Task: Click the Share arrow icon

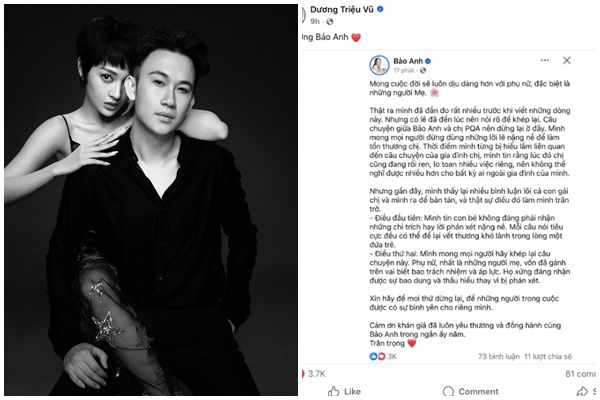Action: point(582,391)
